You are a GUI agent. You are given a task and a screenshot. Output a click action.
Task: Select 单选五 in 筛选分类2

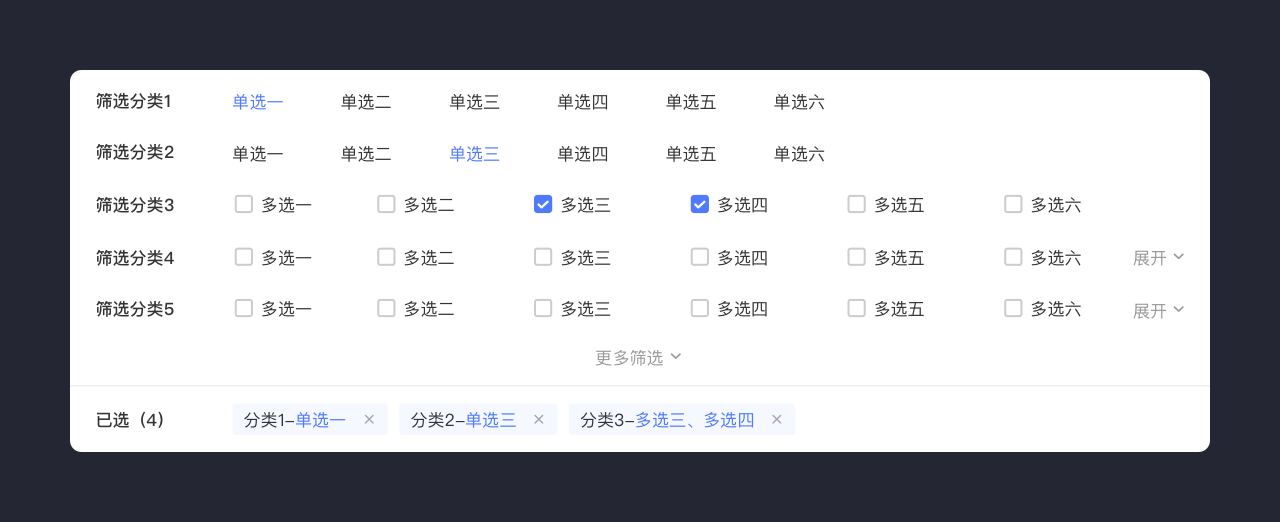tap(691, 153)
